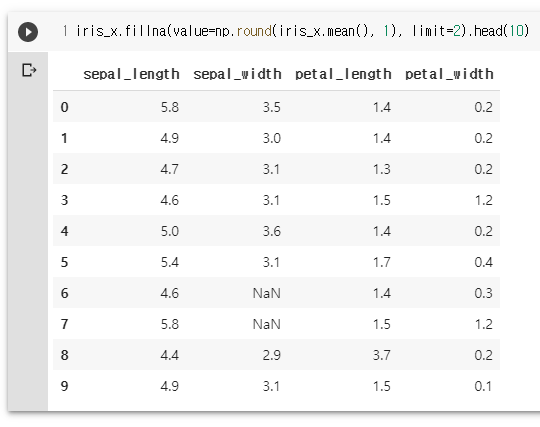This screenshot has width=540, height=427.
Task: Select the sepal_length column header
Action: pyautogui.click(x=131, y=74)
